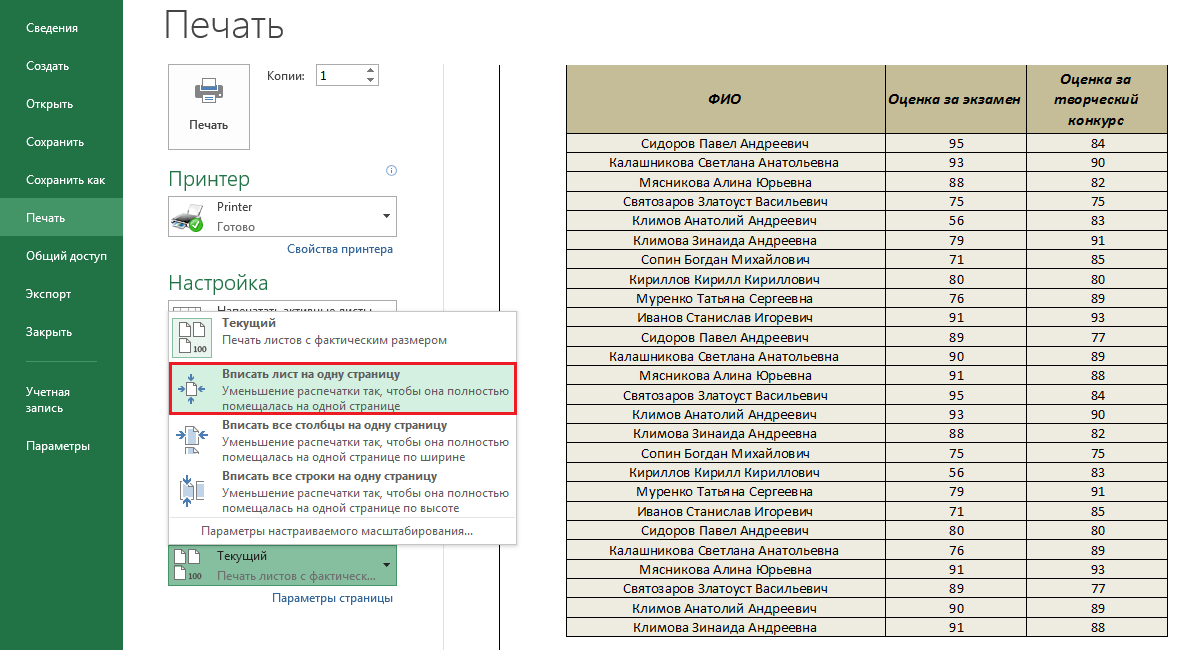Click the printer info icon
Image resolution: width=1188 pixels, height=650 pixels.
click(x=391, y=171)
